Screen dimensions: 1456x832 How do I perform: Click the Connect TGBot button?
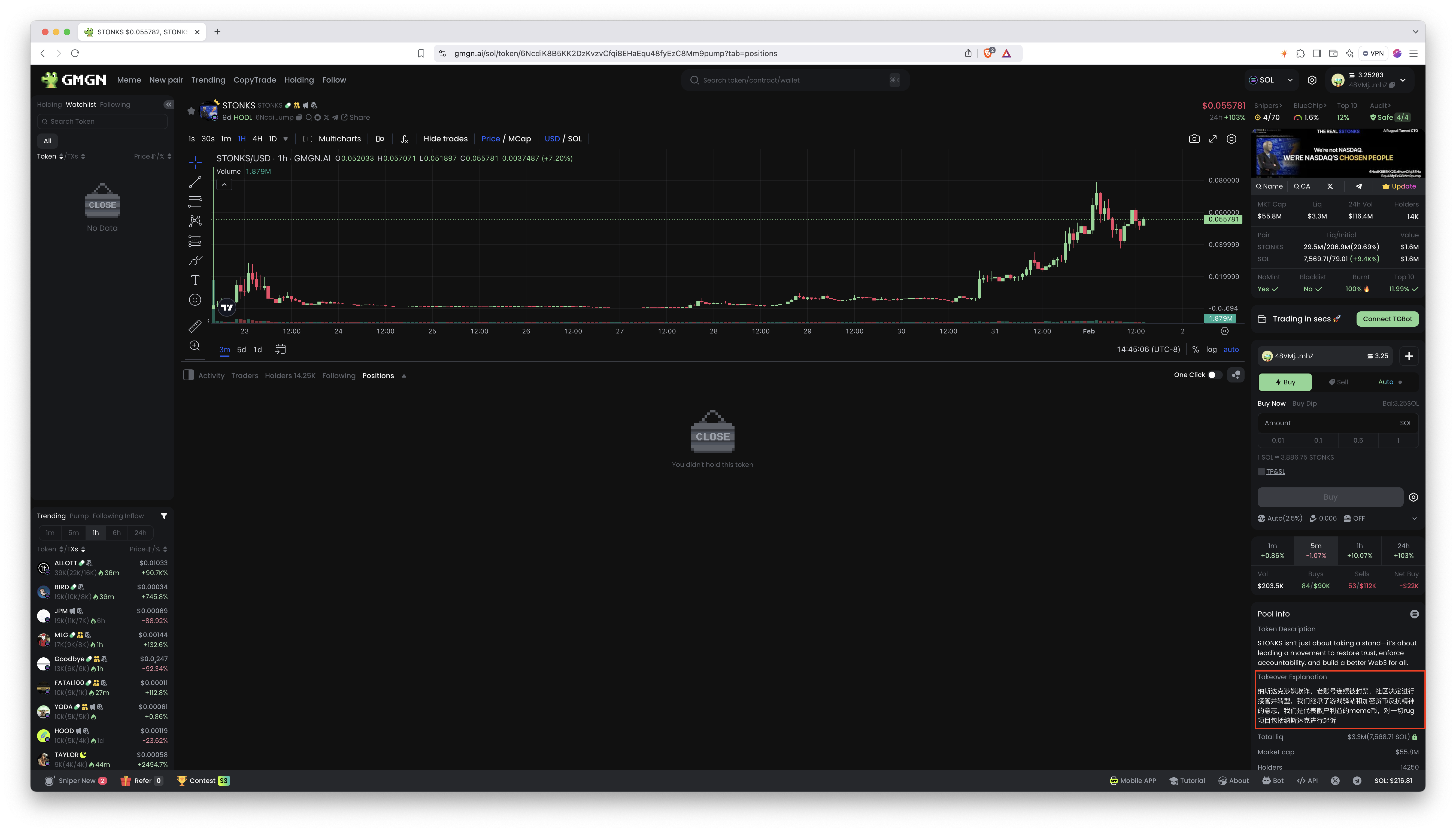(x=1387, y=319)
